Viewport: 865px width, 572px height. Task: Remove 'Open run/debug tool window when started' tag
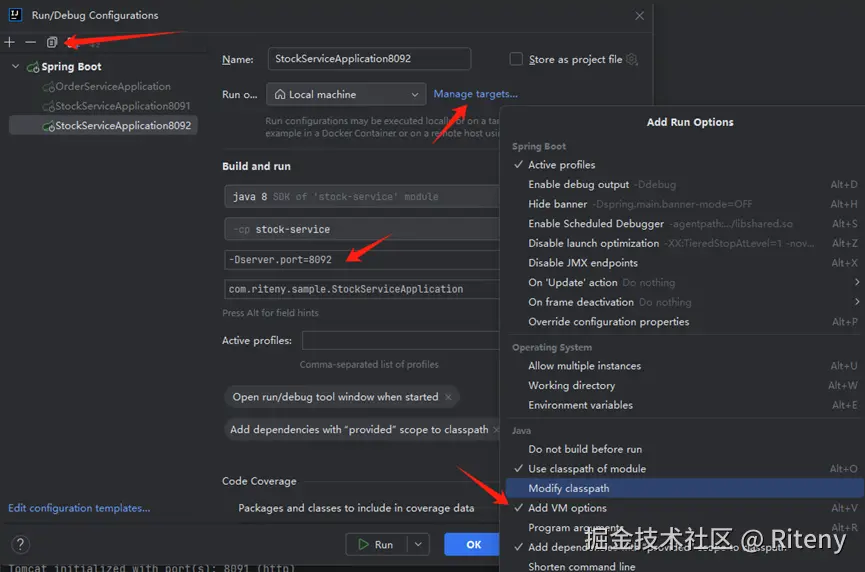coord(448,397)
